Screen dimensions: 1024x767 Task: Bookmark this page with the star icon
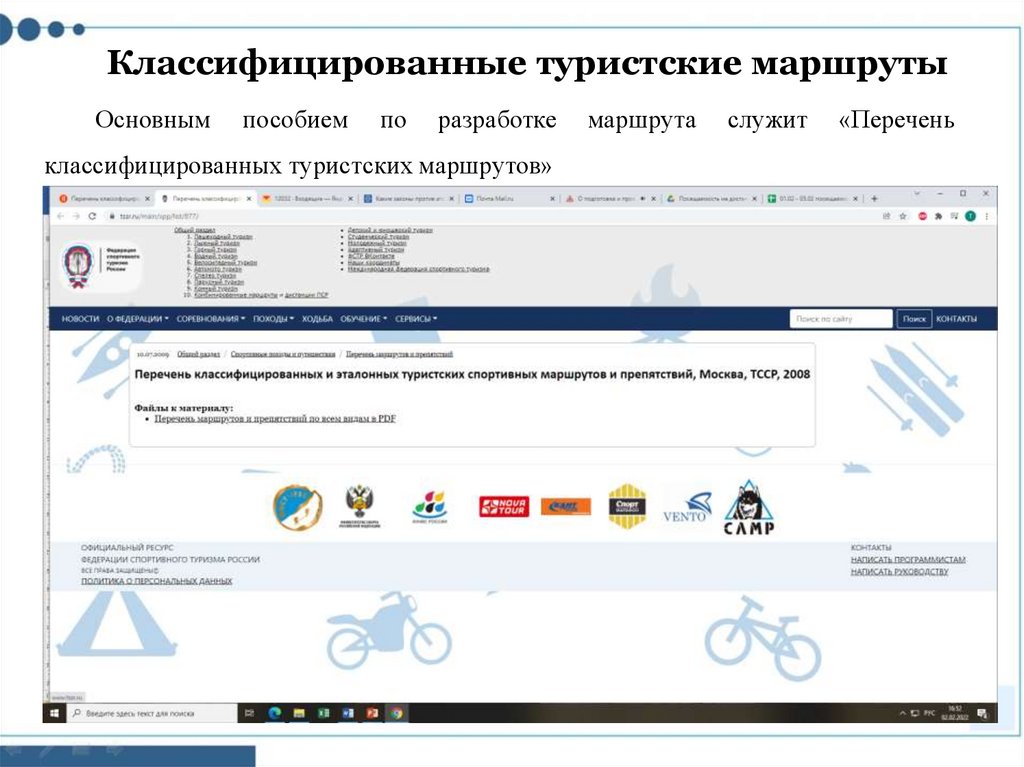[x=904, y=215]
